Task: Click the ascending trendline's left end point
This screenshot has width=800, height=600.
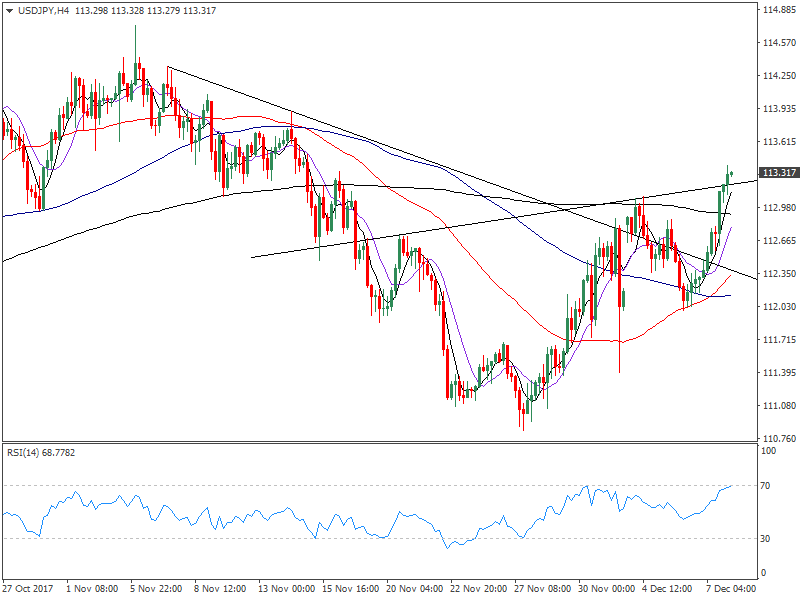Action: pyautogui.click(x=250, y=257)
